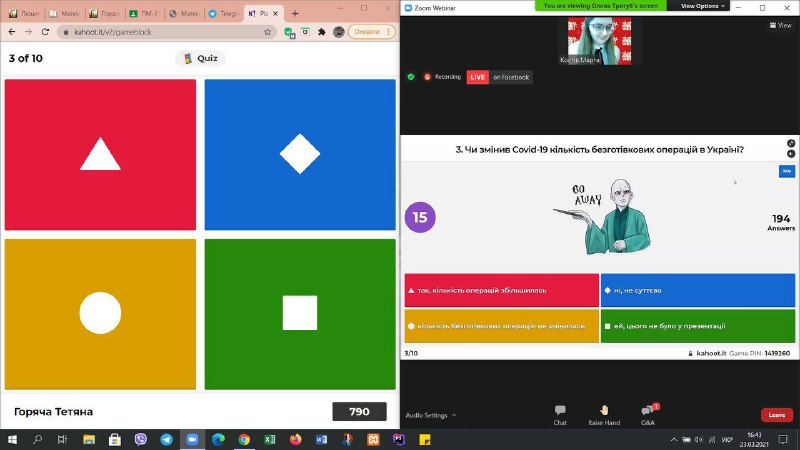Screen dimensions: 800x450
Task: Select the green square answer tile
Action: coord(300,313)
